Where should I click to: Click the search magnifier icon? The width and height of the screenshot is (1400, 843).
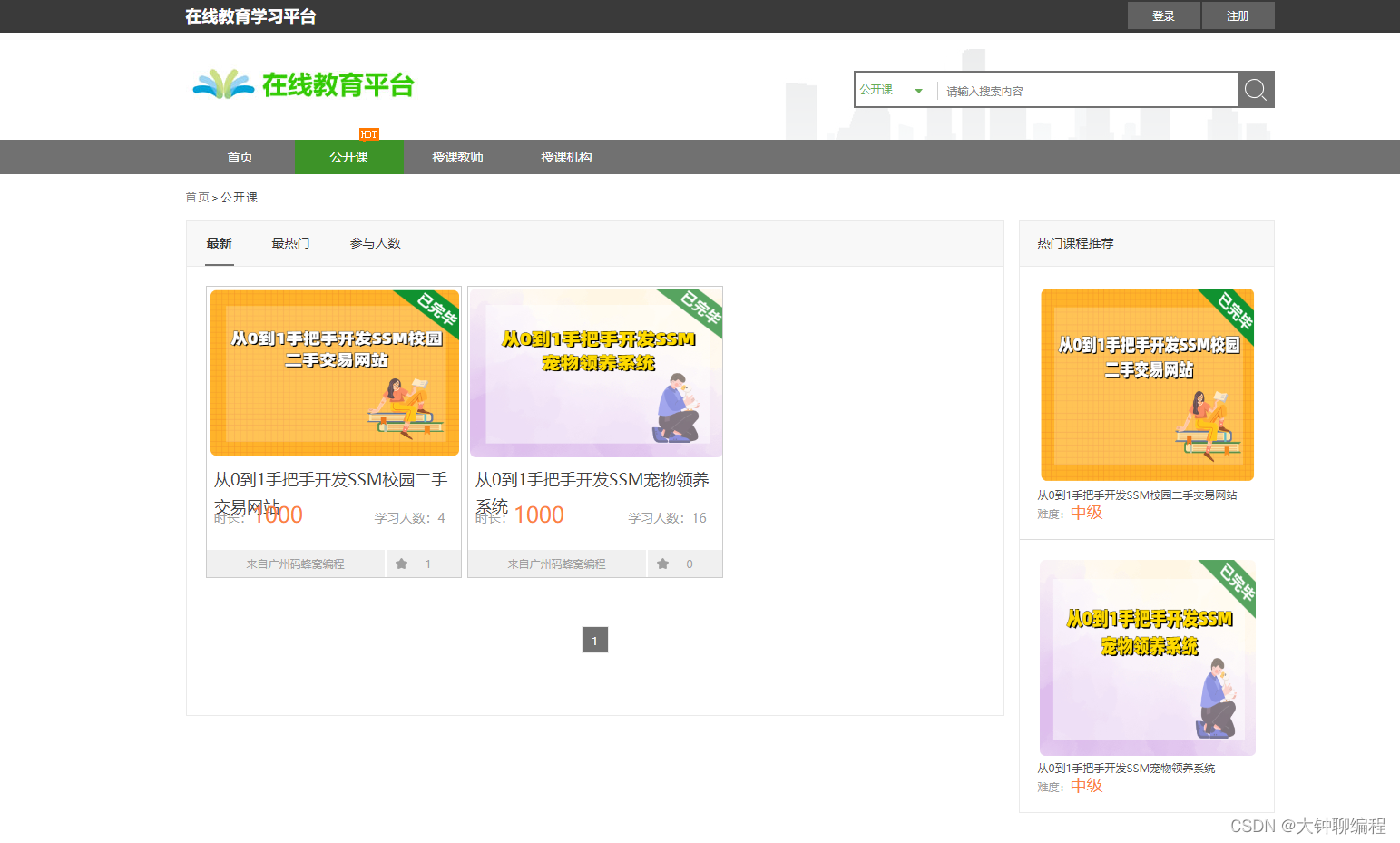[x=1256, y=89]
